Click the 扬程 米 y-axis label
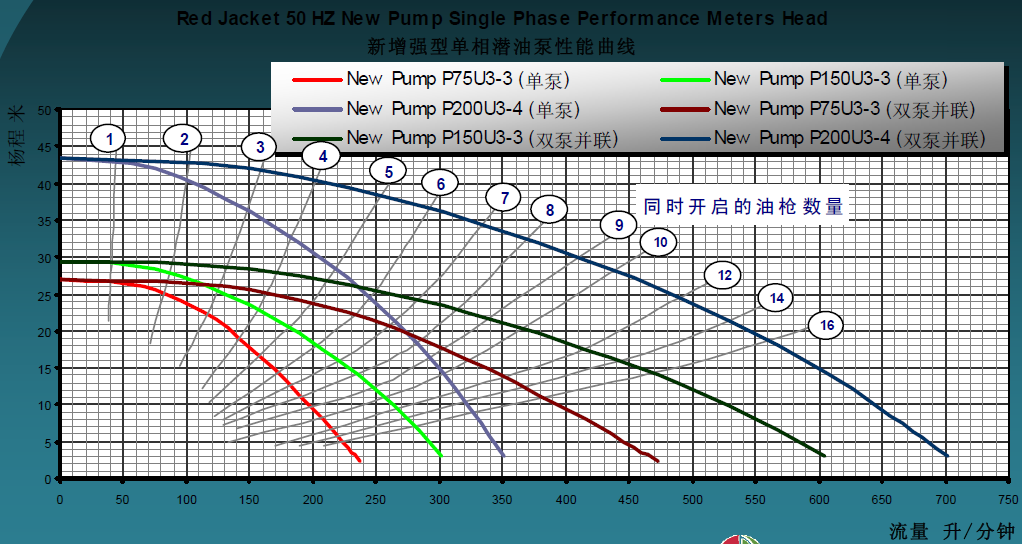The width and height of the screenshot is (1022, 544). [x=19, y=136]
